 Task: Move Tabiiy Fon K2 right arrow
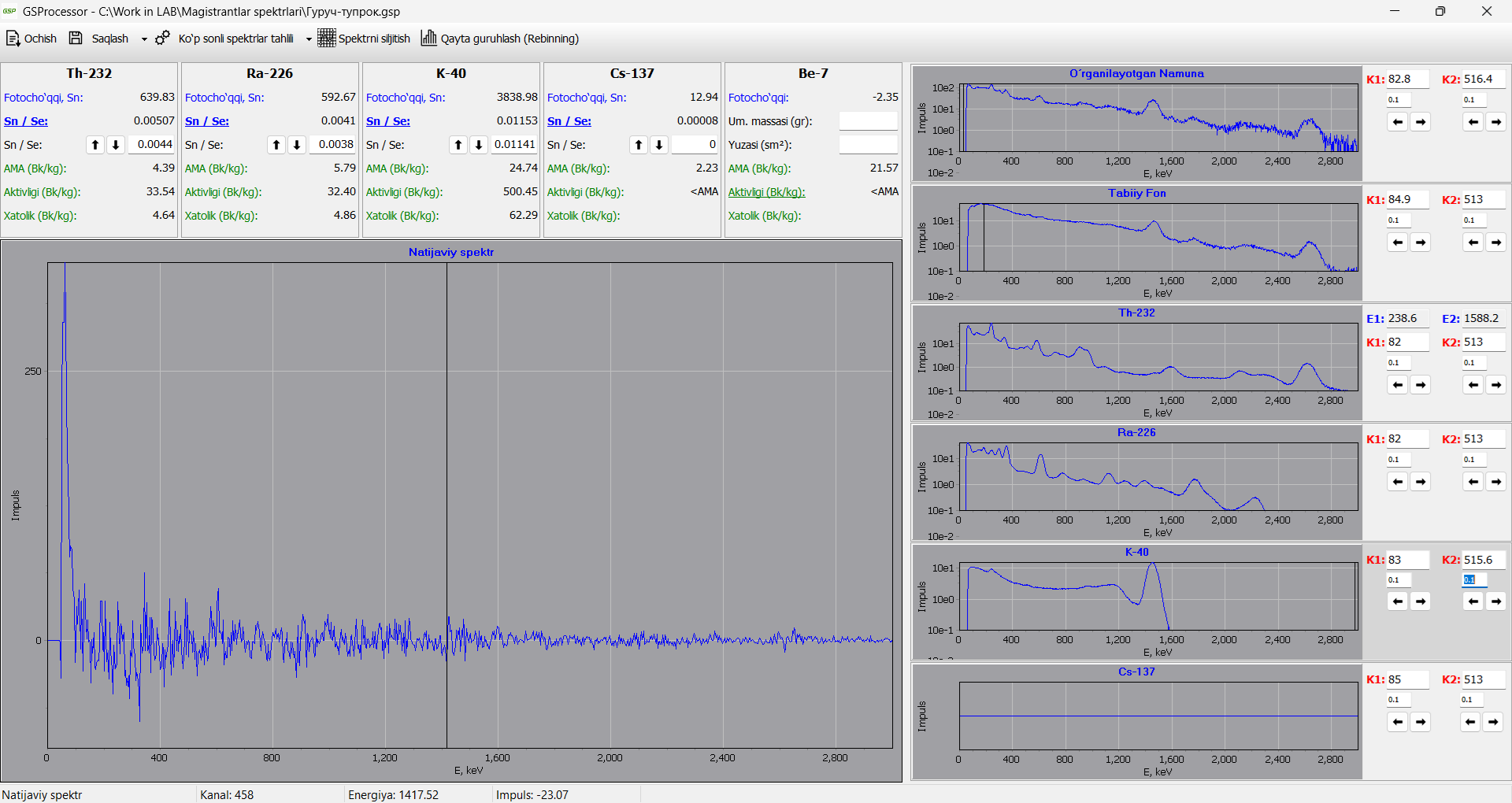coord(1496,242)
